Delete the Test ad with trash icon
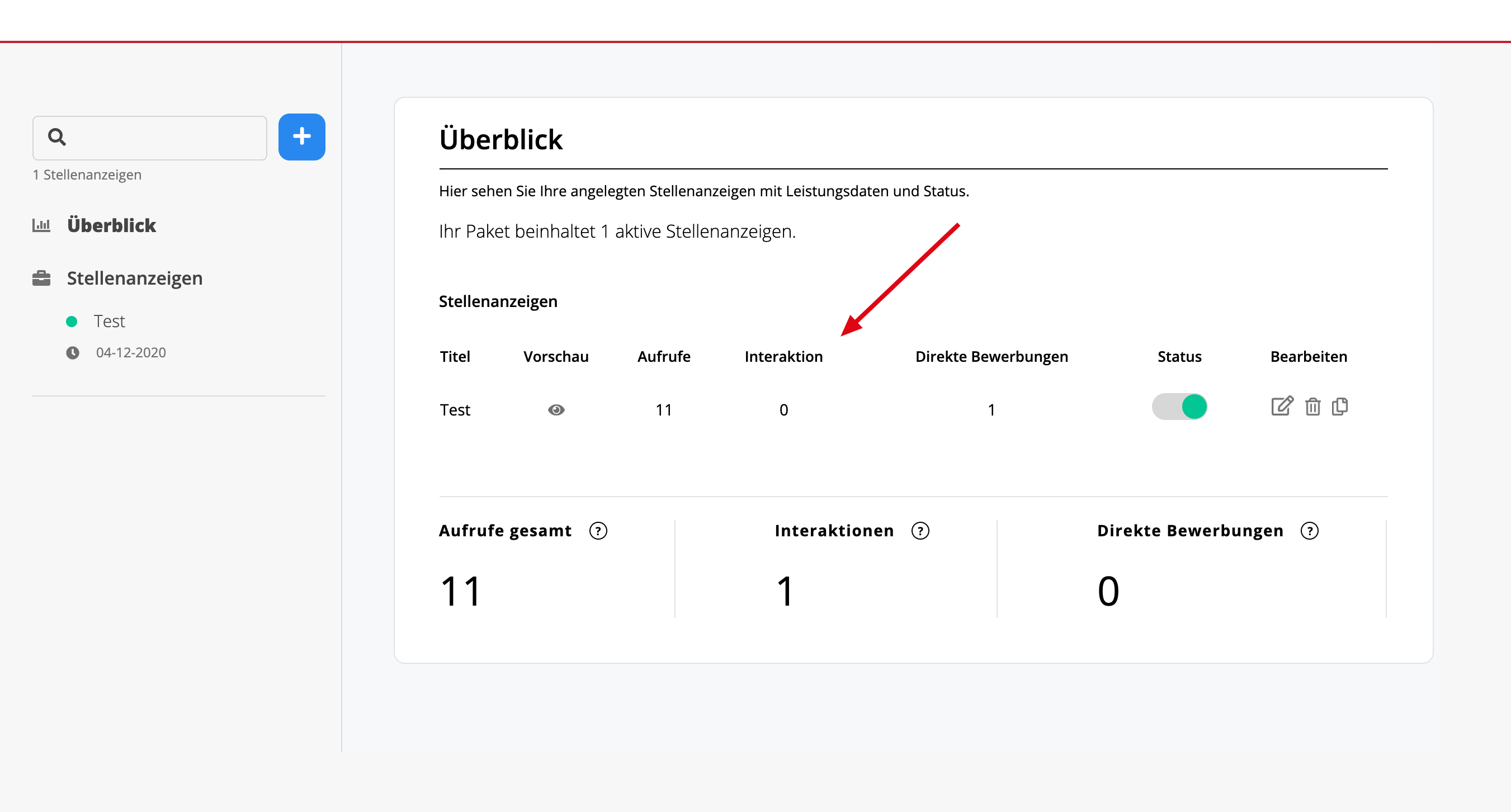This screenshot has width=1511, height=812. (x=1312, y=407)
